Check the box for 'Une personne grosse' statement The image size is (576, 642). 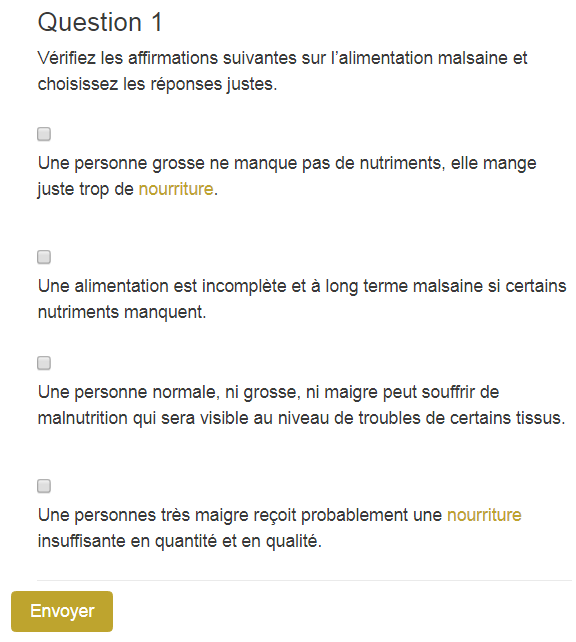point(44,134)
